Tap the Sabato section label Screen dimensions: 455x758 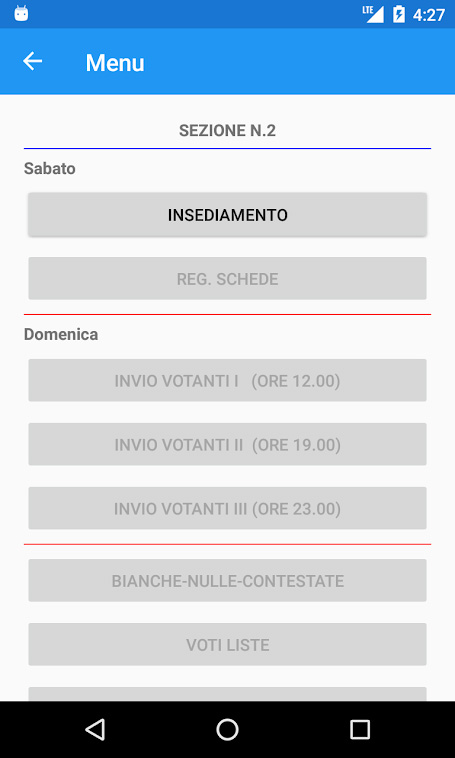pos(50,169)
